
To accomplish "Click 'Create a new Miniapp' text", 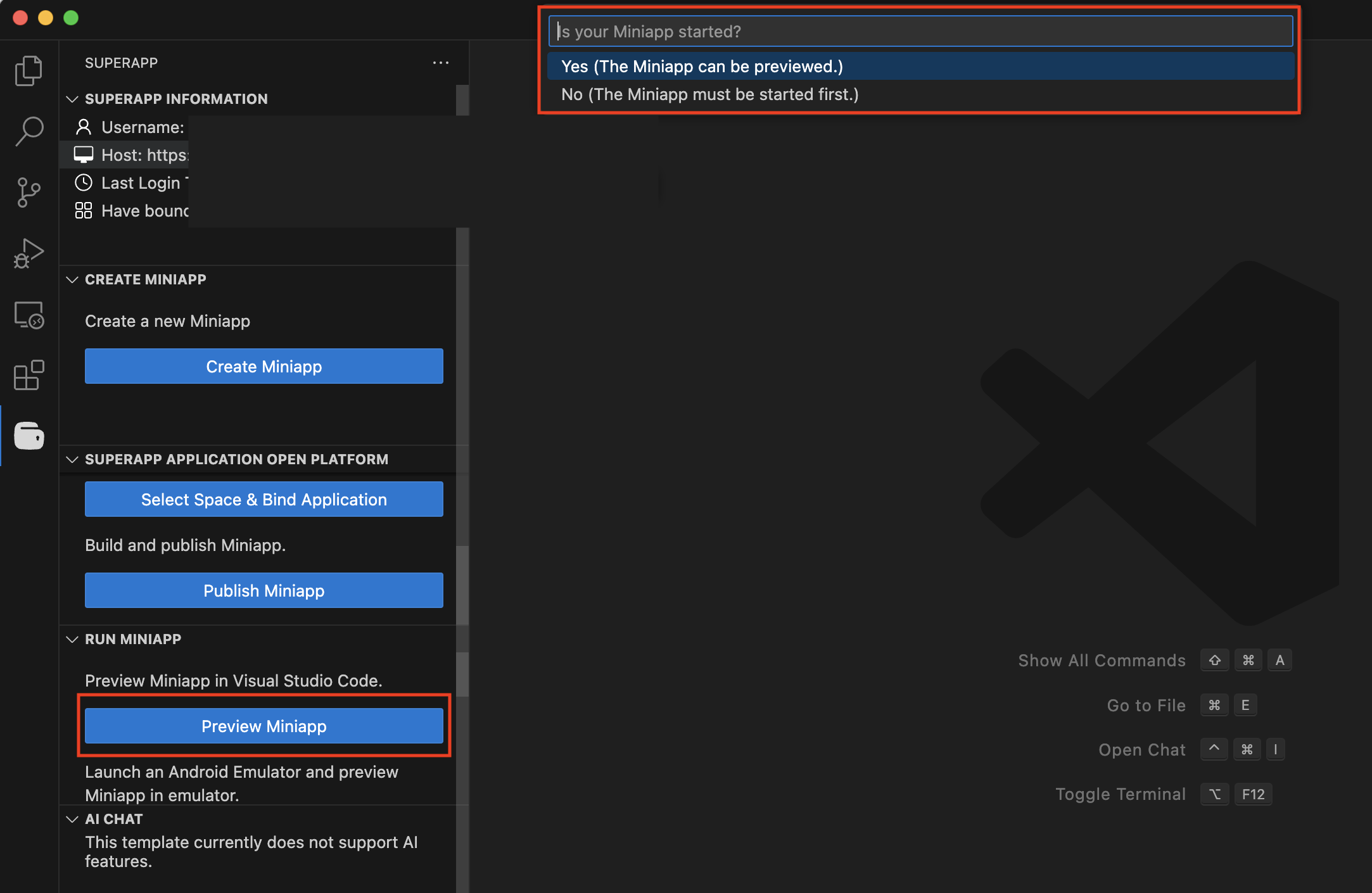I will tap(167, 321).
